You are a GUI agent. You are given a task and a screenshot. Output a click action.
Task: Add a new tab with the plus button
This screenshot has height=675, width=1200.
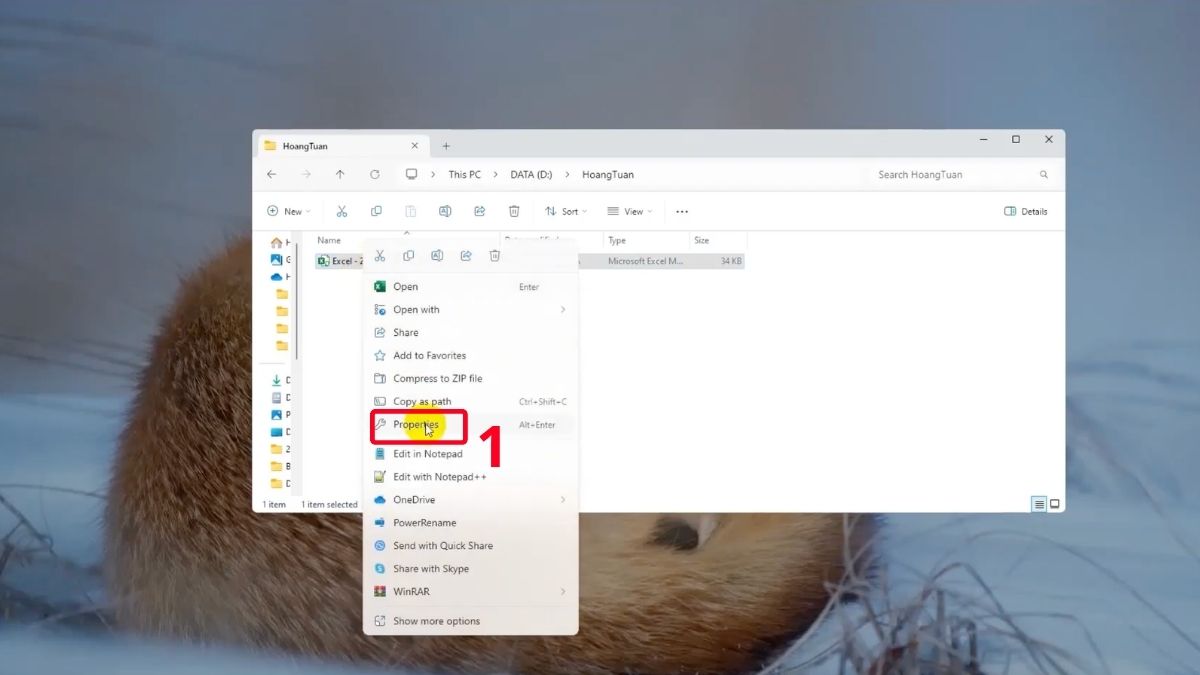[446, 146]
